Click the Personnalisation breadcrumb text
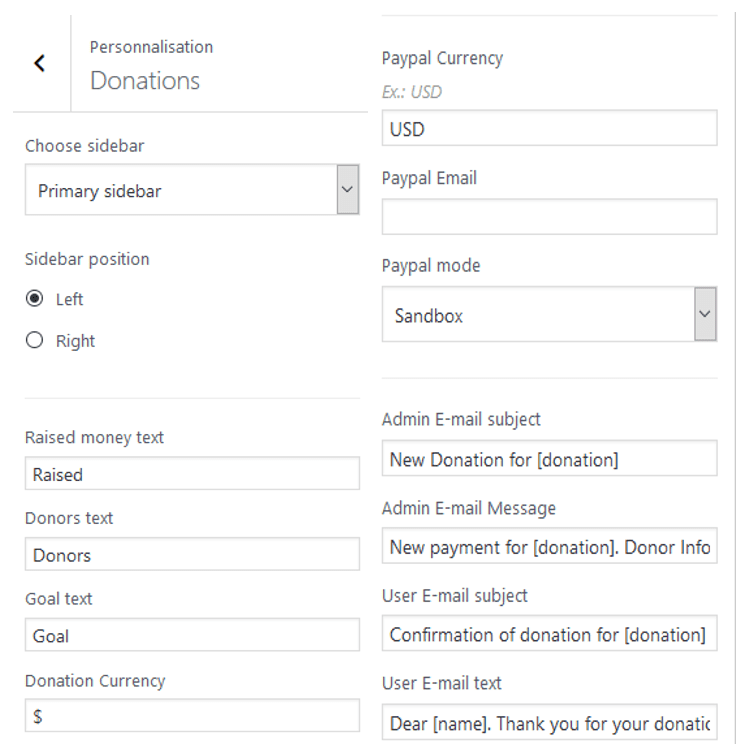Screen dimensions: 736x744 [151, 47]
